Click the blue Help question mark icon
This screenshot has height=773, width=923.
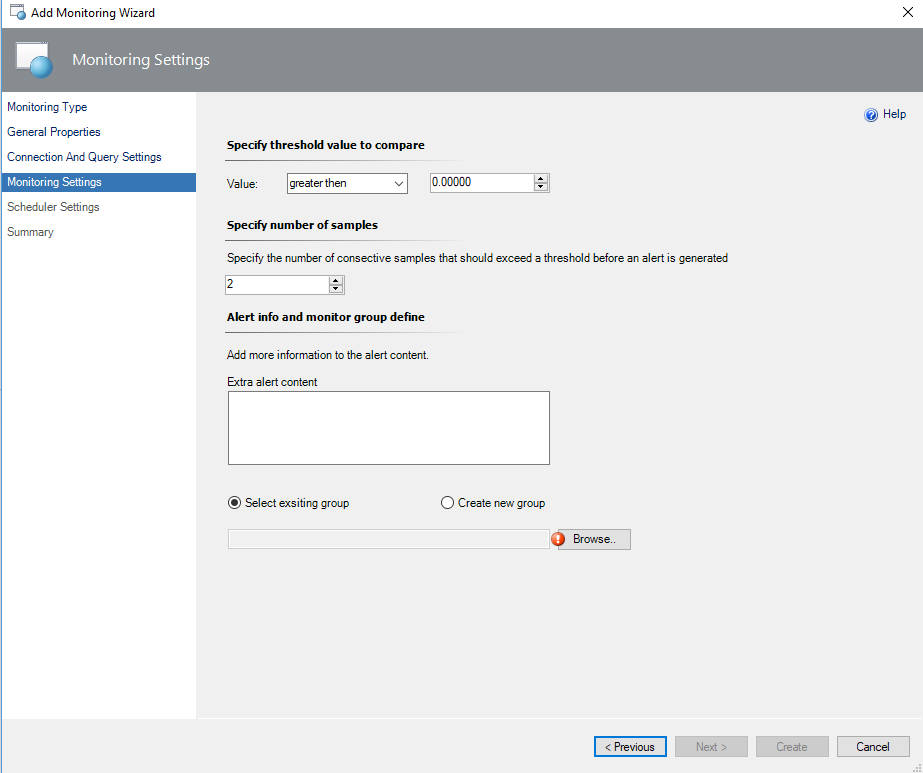871,115
